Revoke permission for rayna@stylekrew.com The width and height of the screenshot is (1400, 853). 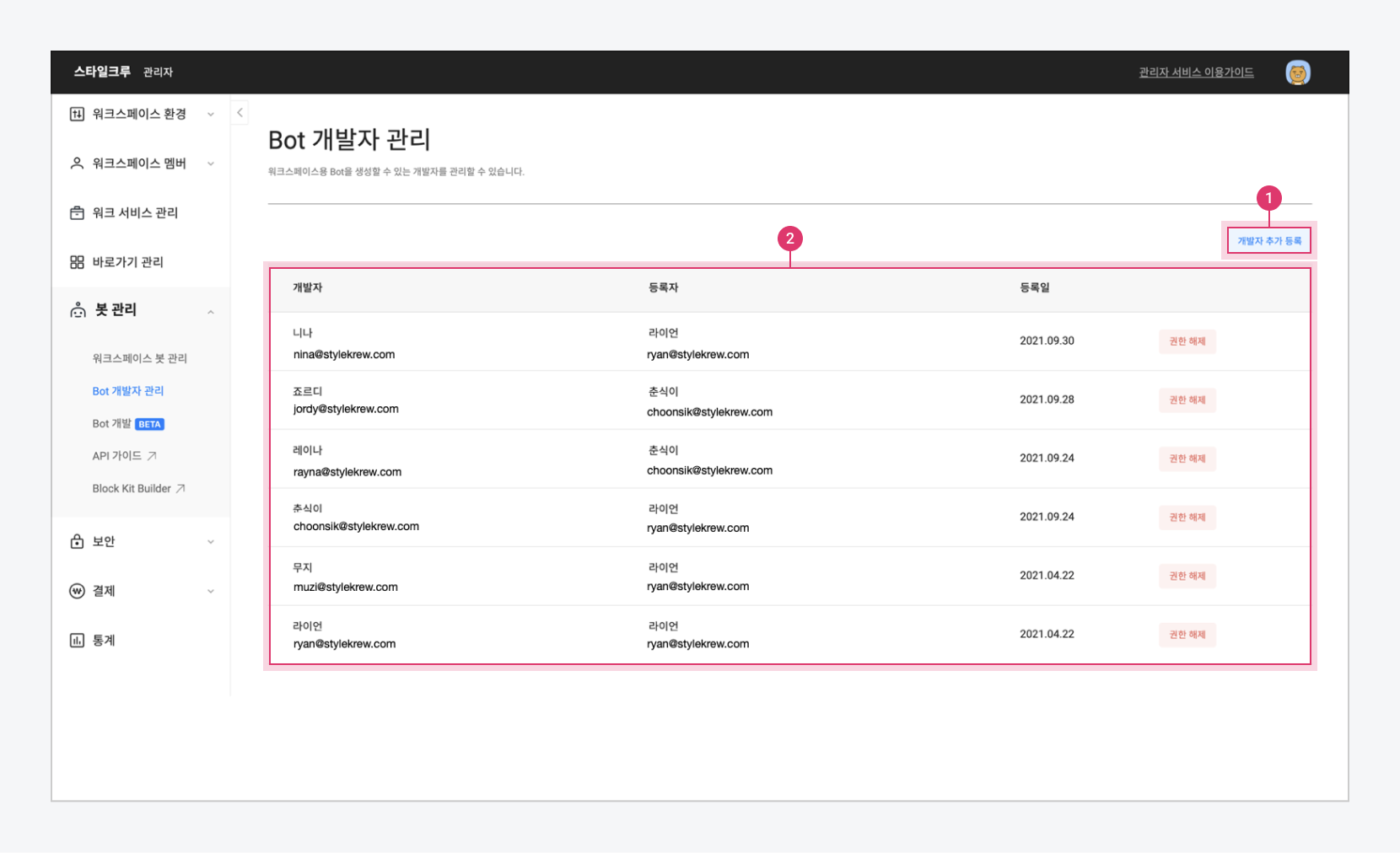pos(1187,459)
